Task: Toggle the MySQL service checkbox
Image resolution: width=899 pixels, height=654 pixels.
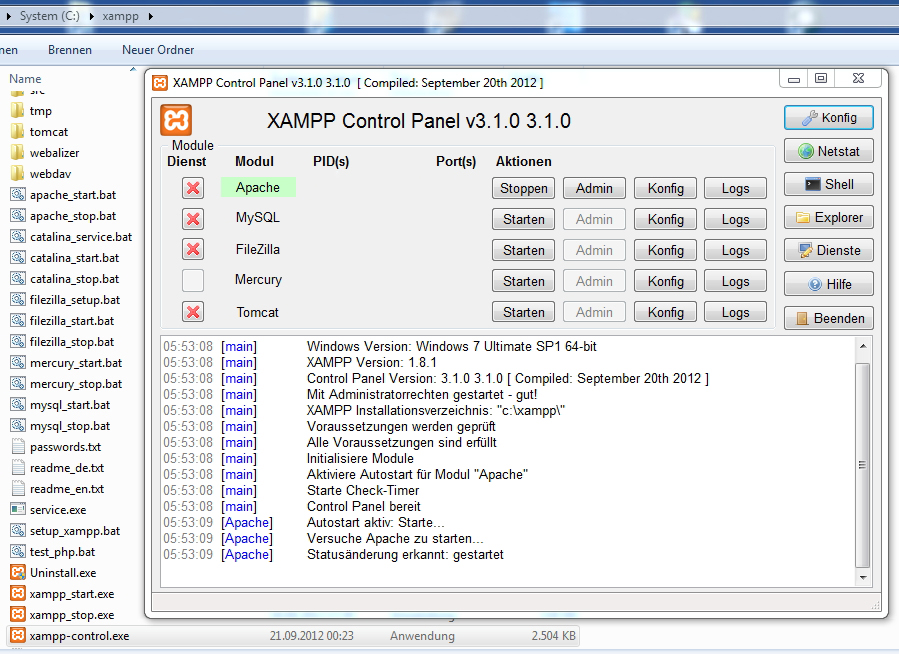Action: click(x=193, y=219)
